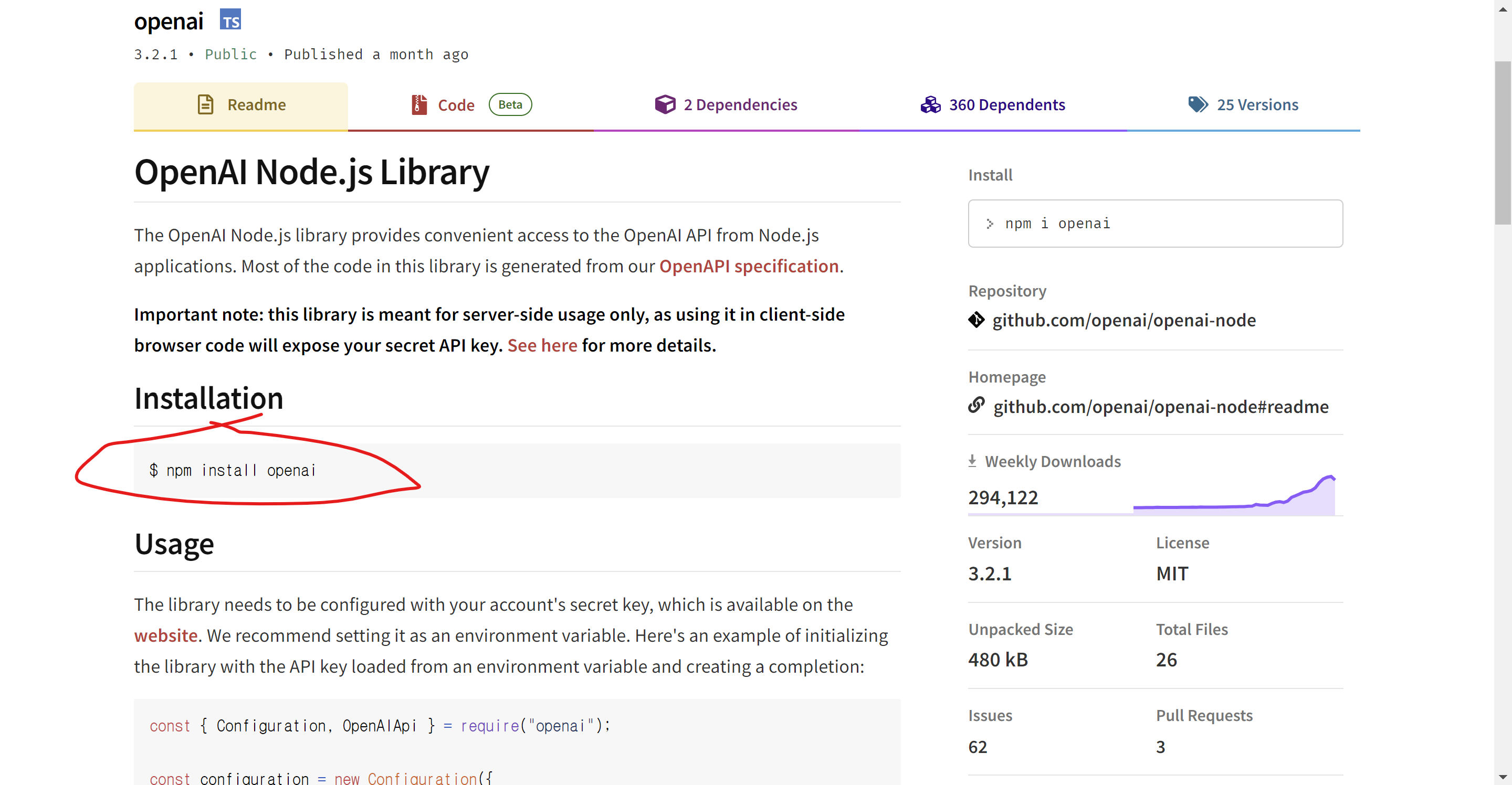Click the install command prompt chevron
1512x785 pixels.
[990, 224]
